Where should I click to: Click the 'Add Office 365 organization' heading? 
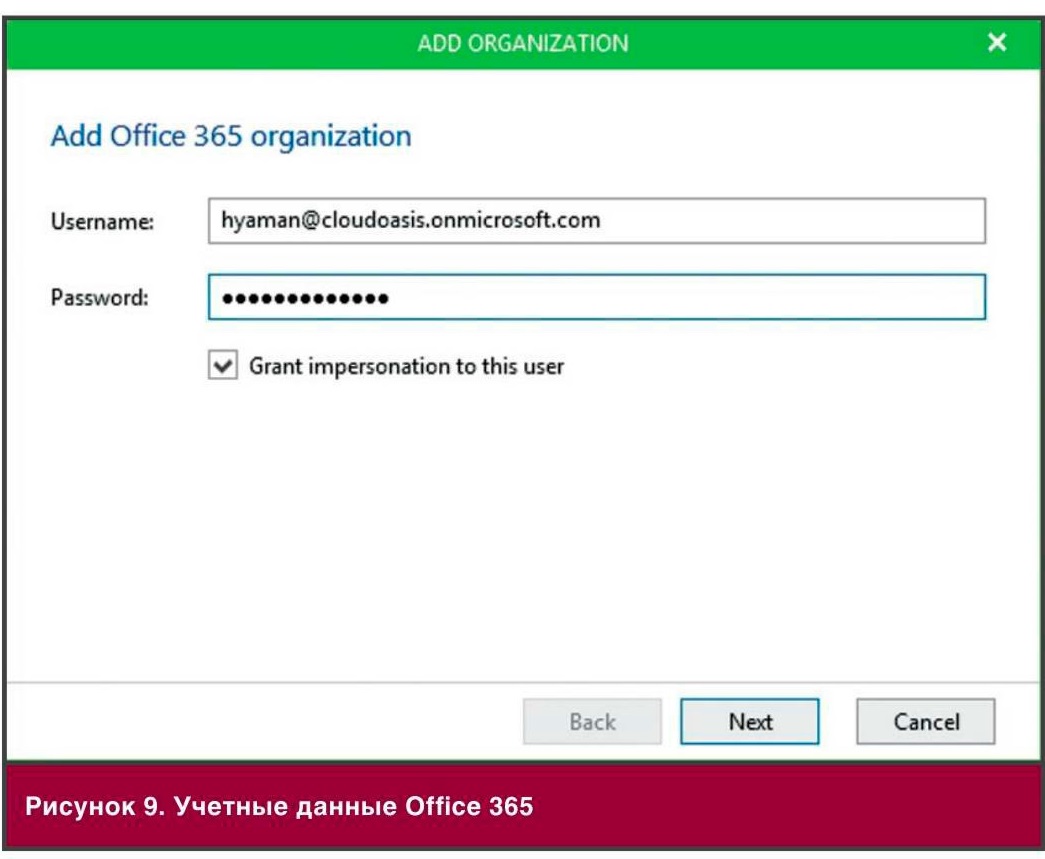click(x=231, y=137)
